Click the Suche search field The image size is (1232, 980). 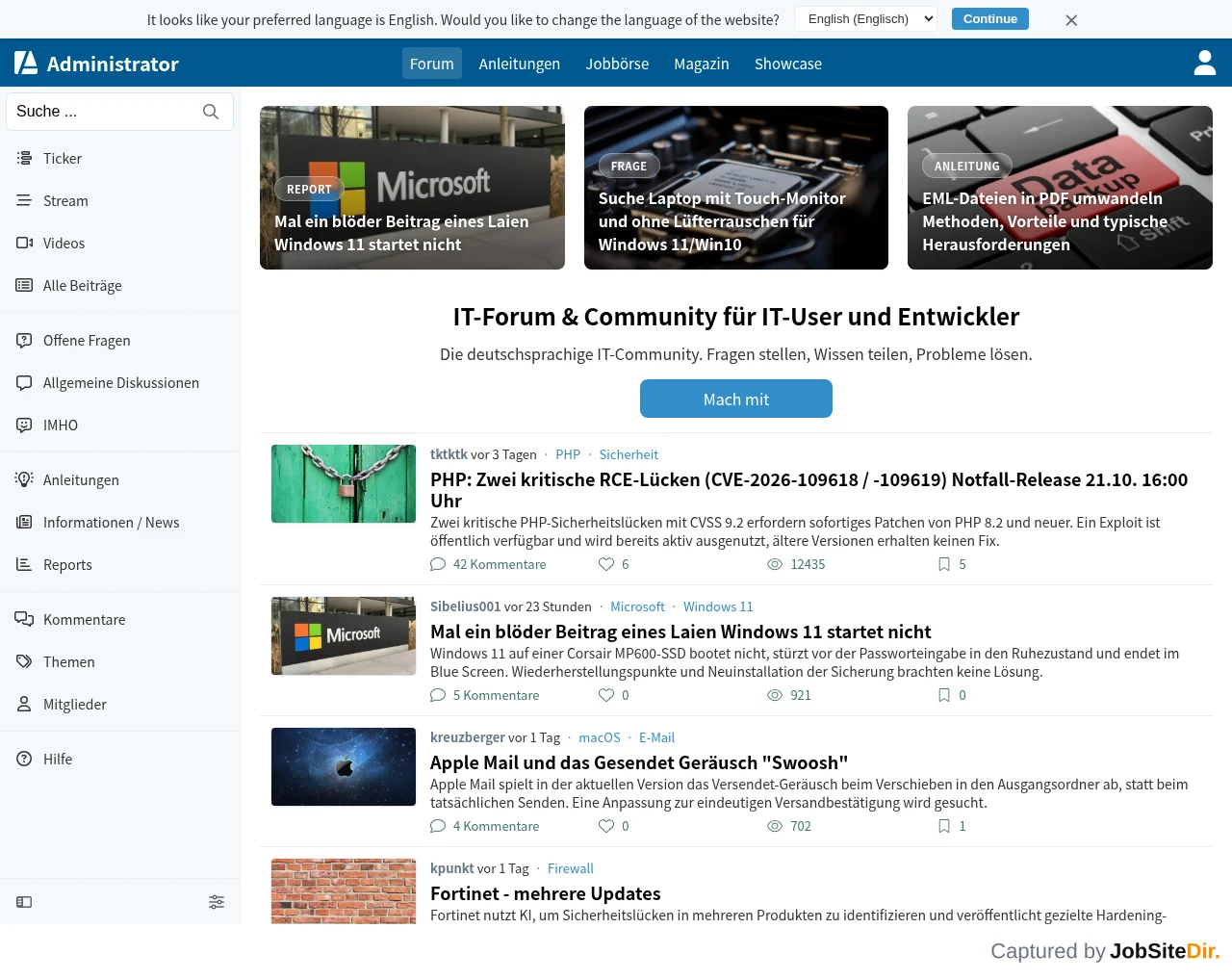click(119, 112)
